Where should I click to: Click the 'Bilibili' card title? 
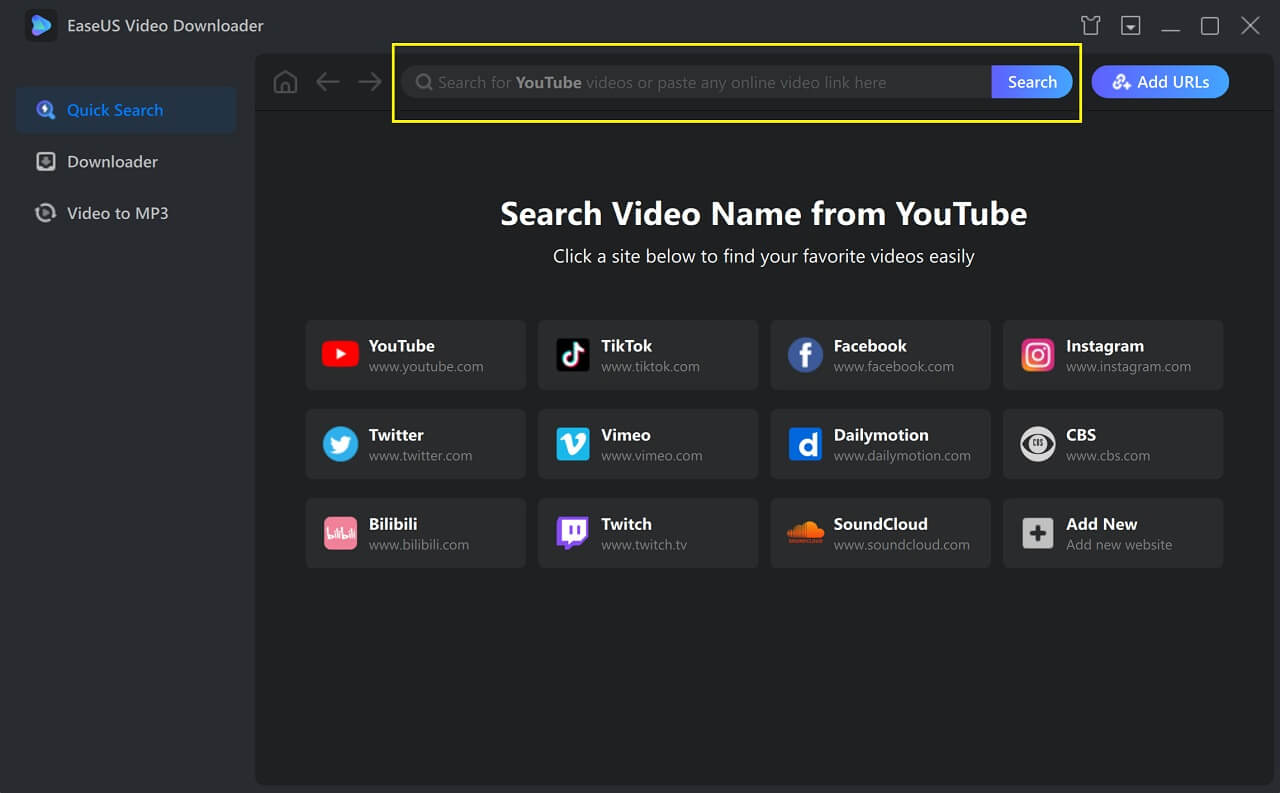coord(393,524)
